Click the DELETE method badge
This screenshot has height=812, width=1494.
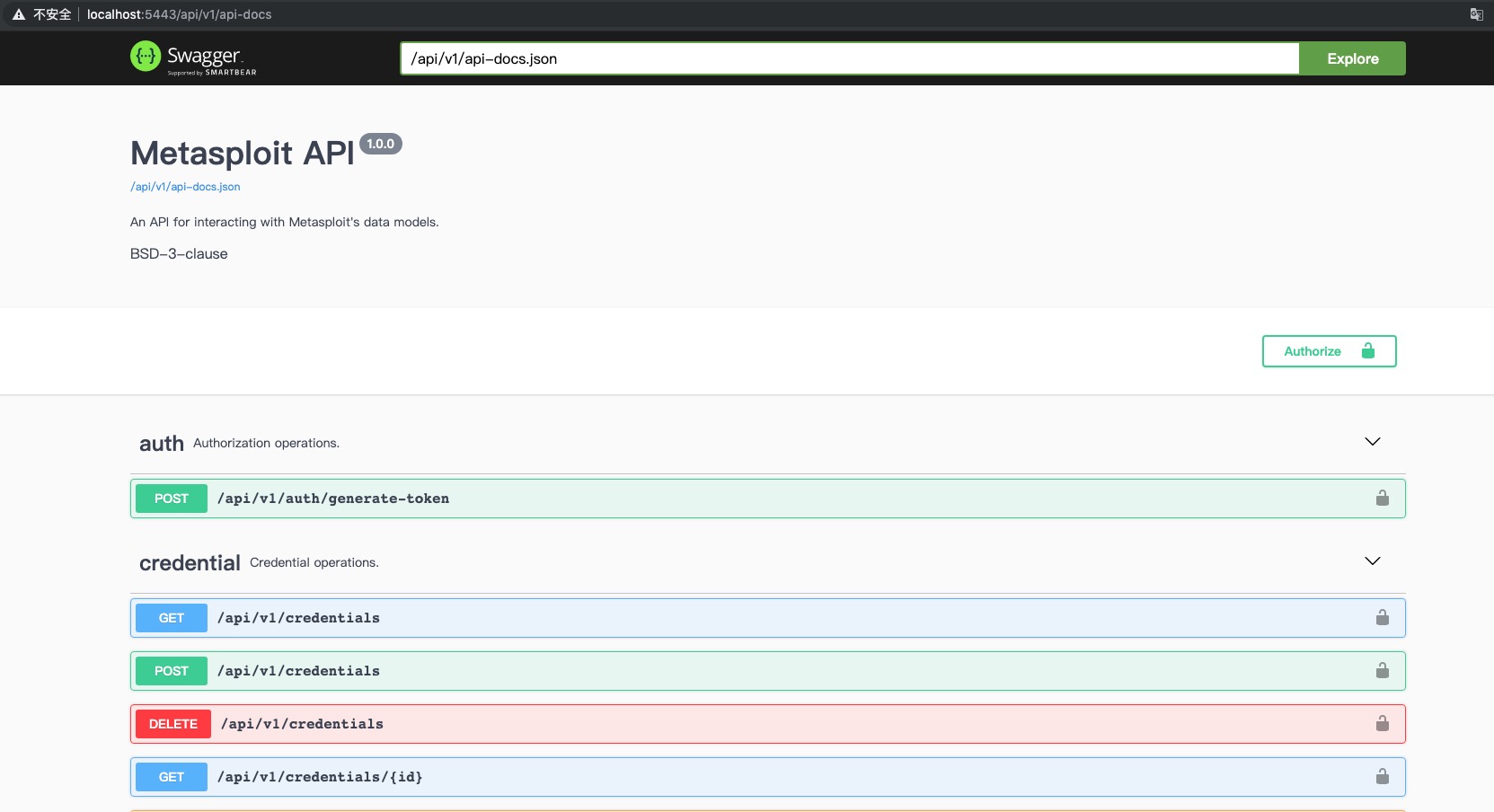(173, 724)
